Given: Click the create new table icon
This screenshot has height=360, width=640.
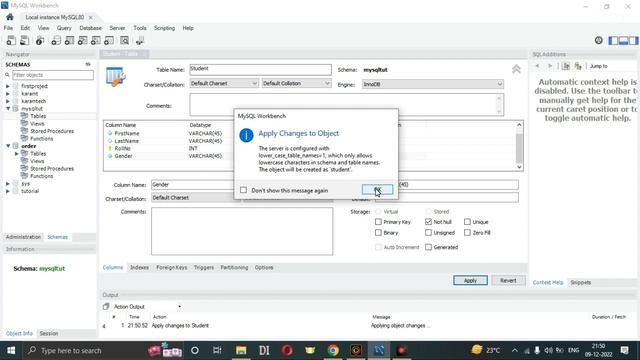Looking at the screenshot, I should 69,40.
